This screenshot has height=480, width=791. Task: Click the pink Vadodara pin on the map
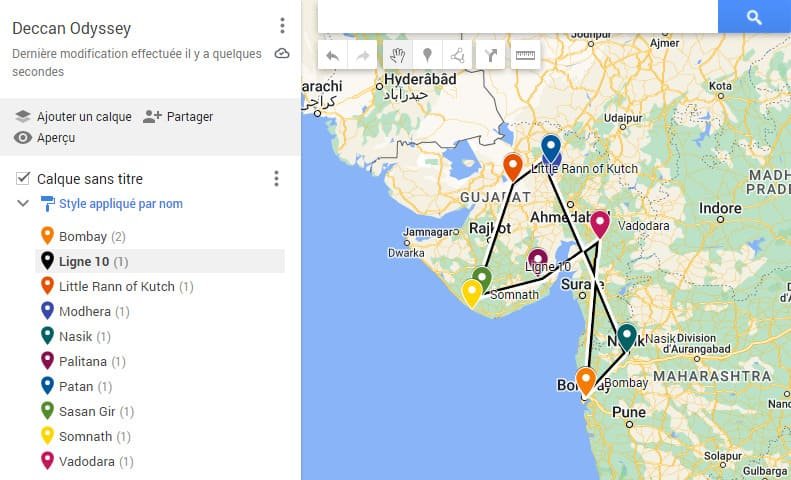[600, 223]
